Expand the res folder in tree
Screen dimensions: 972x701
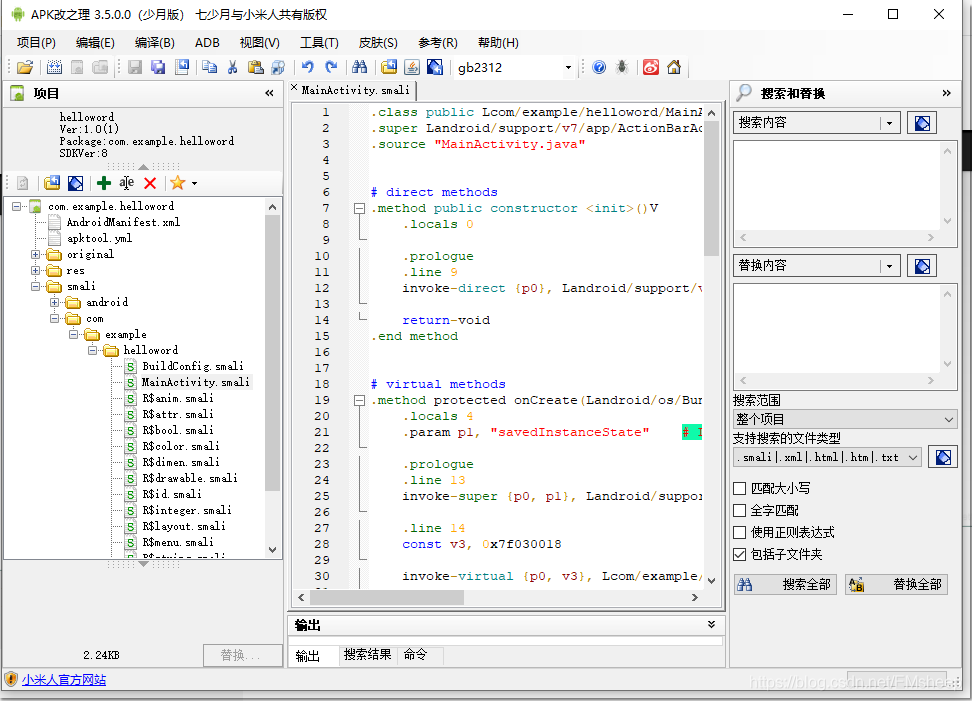(x=36, y=270)
